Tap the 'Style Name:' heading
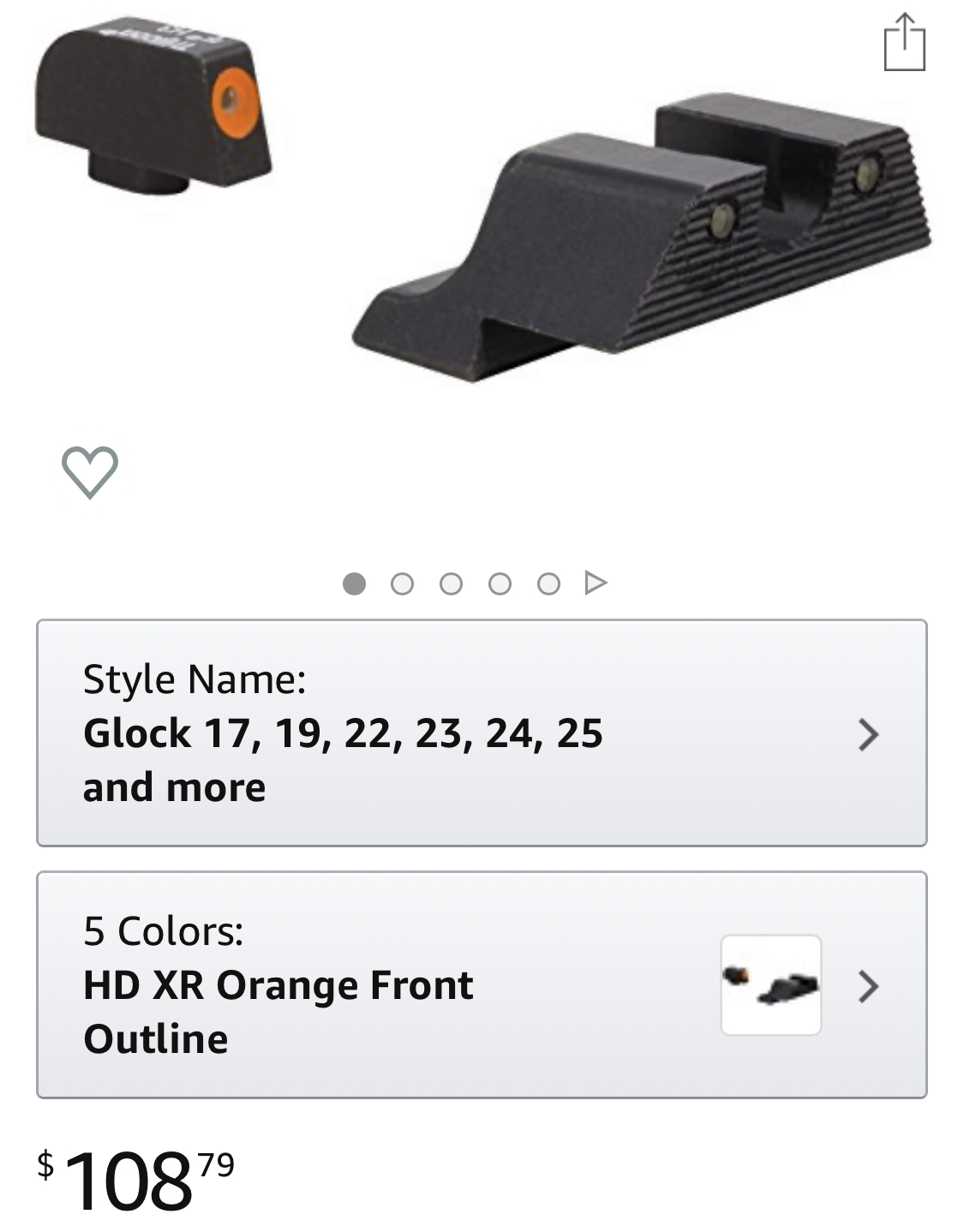The image size is (964, 1232). [195, 679]
